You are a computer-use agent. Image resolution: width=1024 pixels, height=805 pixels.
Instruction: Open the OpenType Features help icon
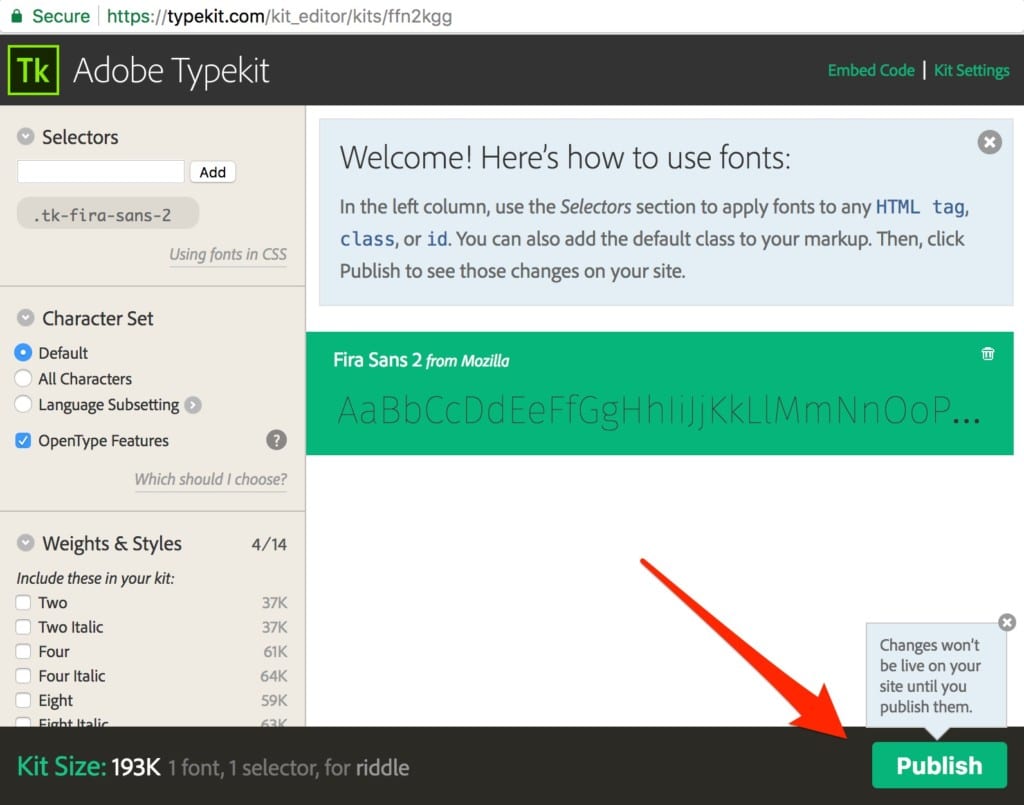[276, 440]
